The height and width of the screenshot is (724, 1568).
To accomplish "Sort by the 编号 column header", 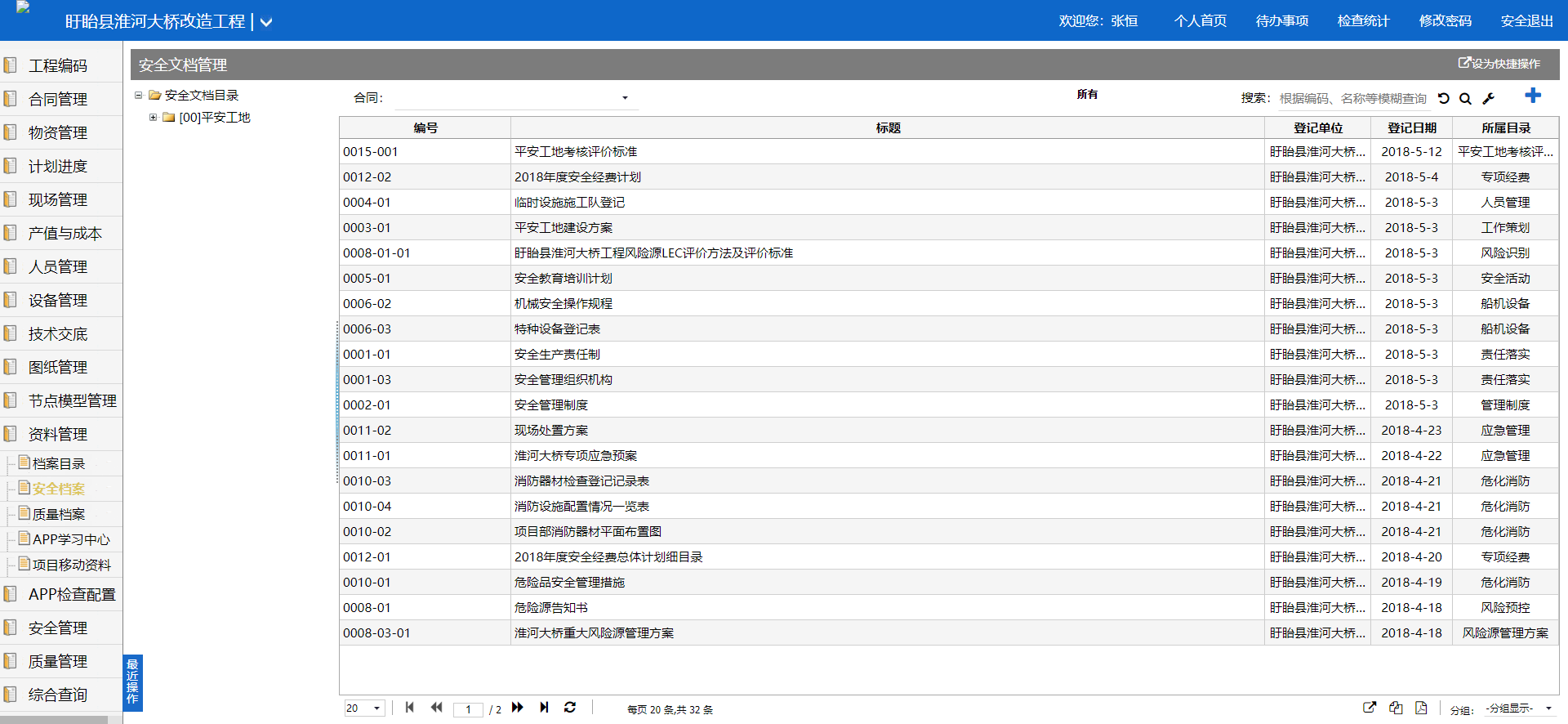I will [425, 127].
